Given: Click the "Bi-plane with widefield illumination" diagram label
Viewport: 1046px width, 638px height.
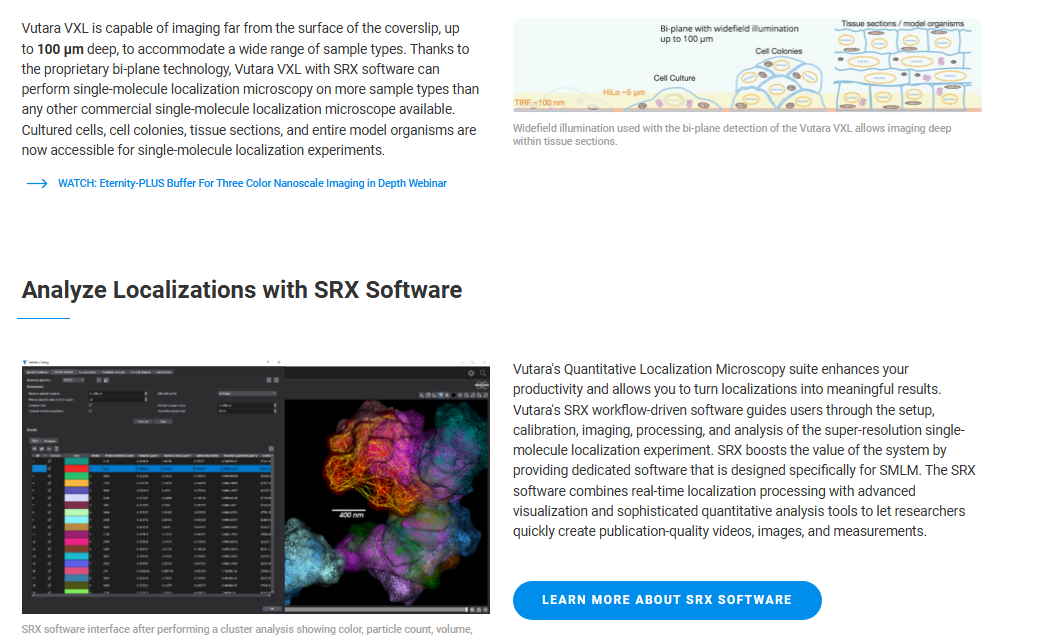Looking at the screenshot, I should (x=729, y=34).
